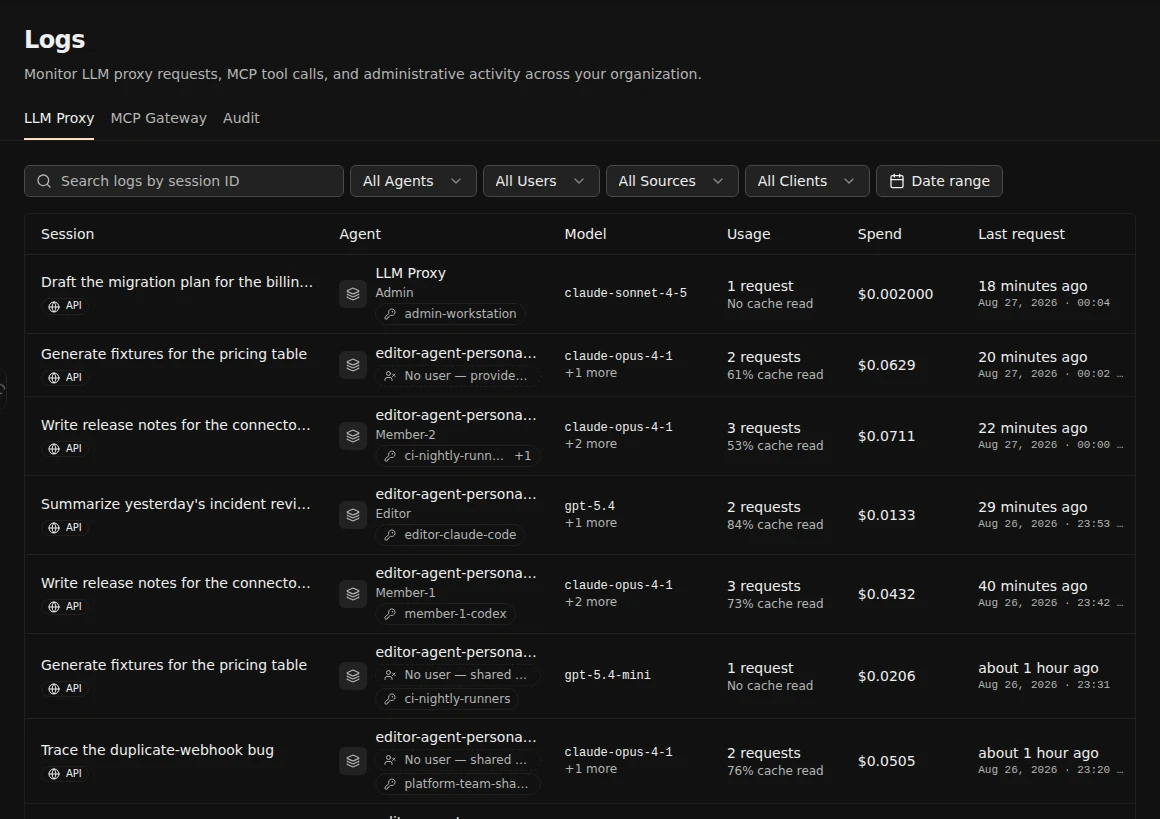Click agent stack icon in gpt-5.4-mini row

coord(353,676)
